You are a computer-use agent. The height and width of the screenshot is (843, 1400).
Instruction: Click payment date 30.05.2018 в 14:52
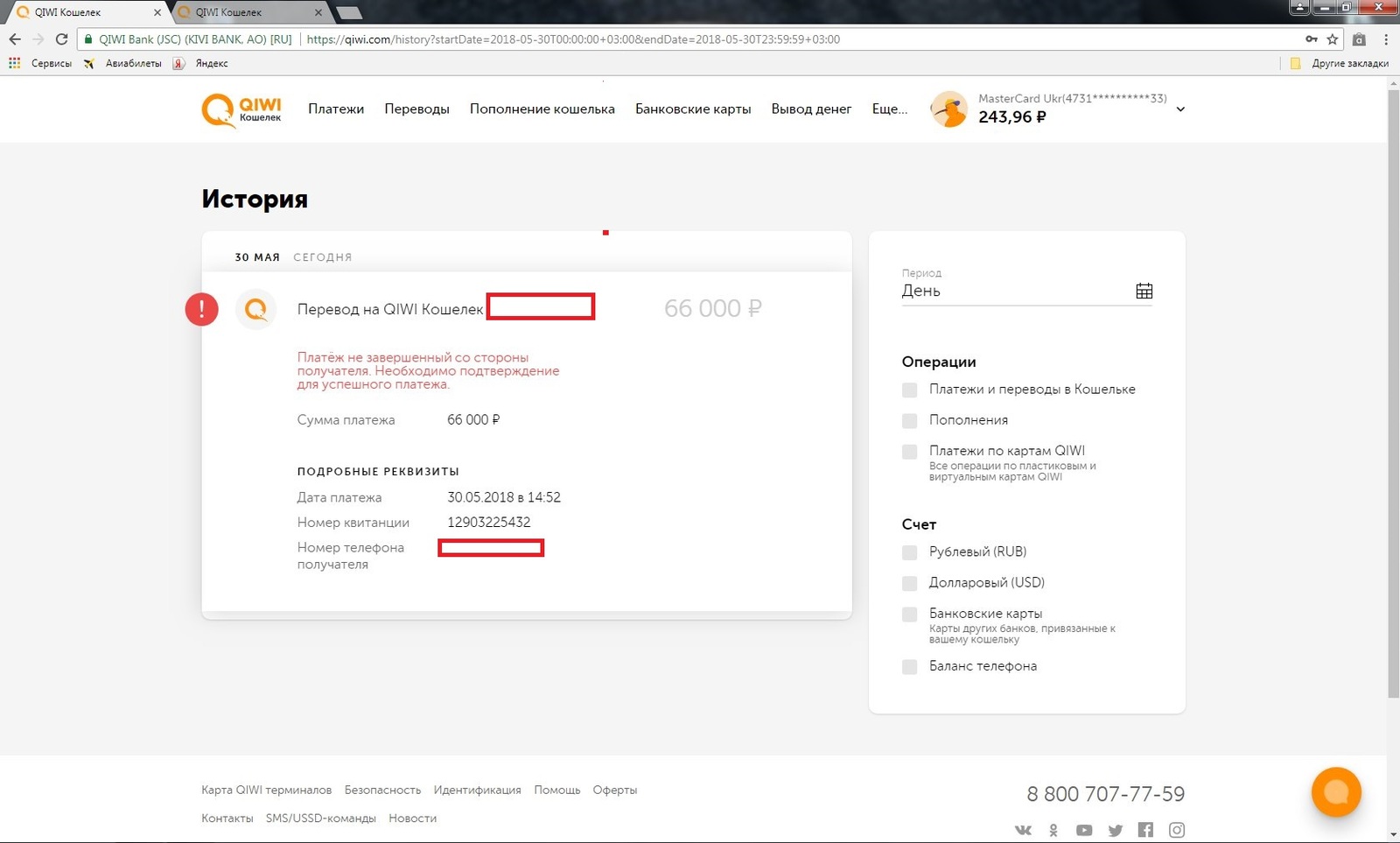pyautogui.click(x=504, y=497)
